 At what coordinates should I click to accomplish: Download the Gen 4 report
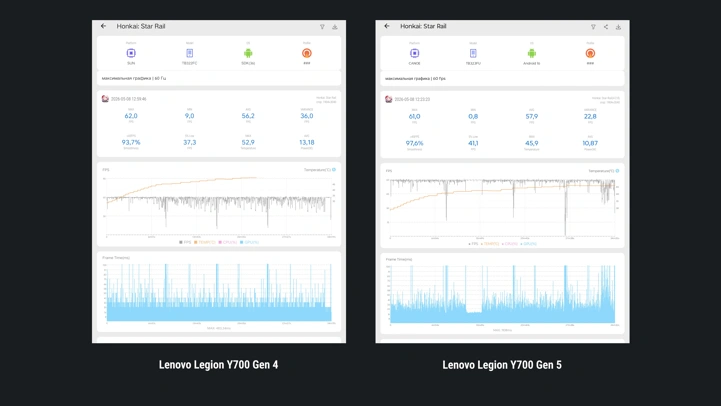coord(335,27)
